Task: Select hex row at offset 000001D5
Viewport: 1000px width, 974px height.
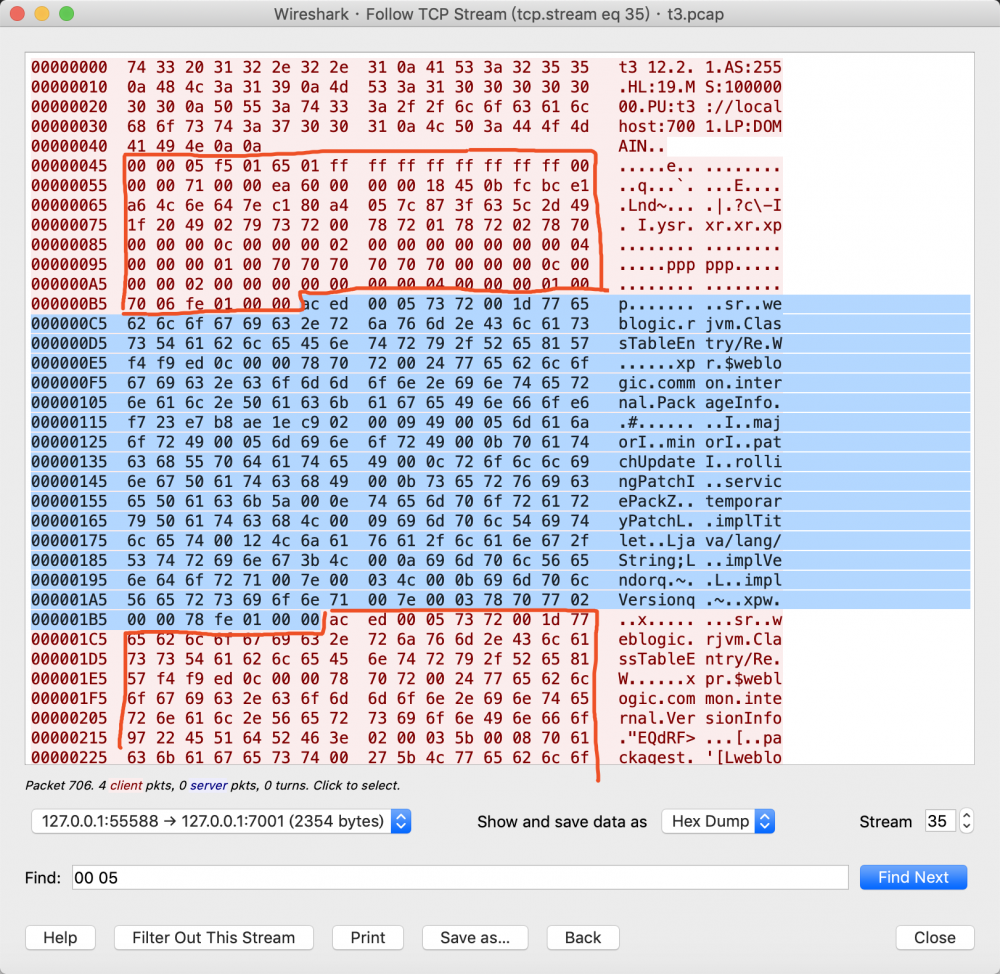Action: [x=406, y=660]
